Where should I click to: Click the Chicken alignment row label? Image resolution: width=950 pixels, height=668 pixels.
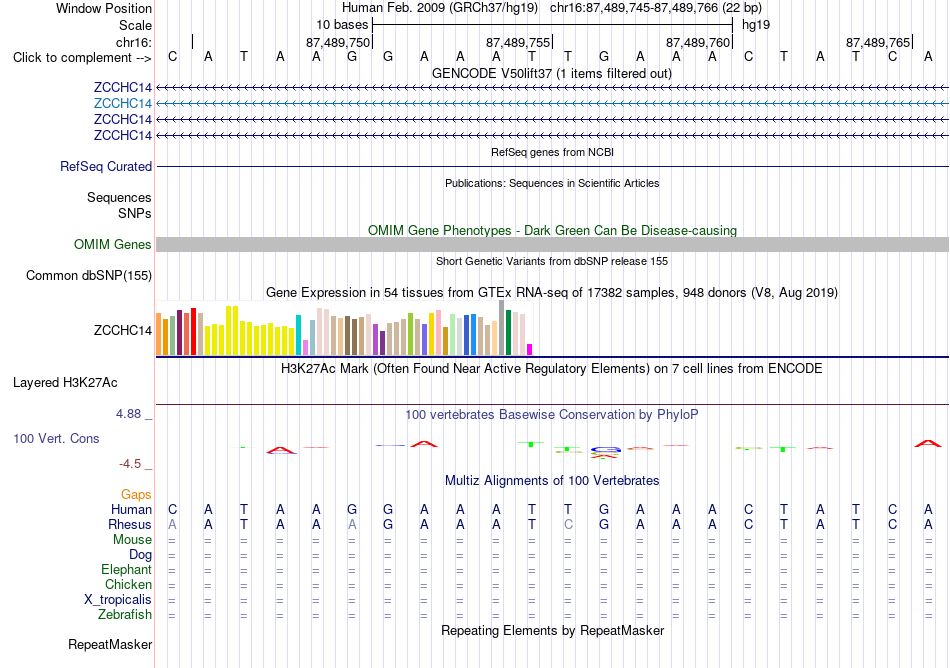coord(128,584)
